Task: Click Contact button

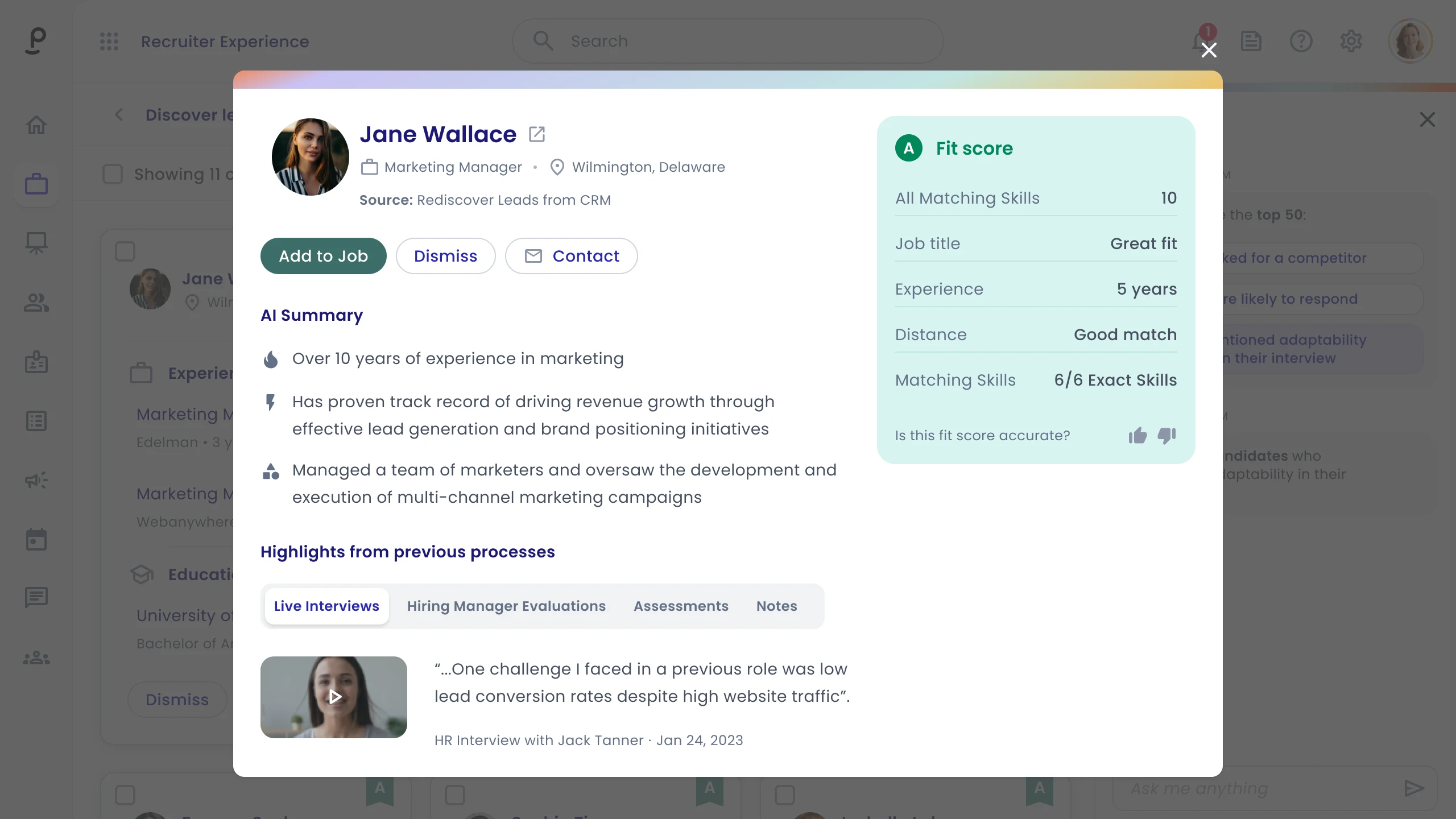Action: click(572, 256)
